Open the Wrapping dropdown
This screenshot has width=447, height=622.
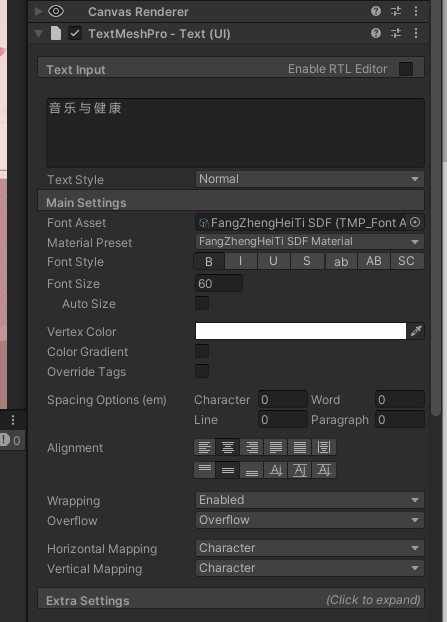pos(309,500)
